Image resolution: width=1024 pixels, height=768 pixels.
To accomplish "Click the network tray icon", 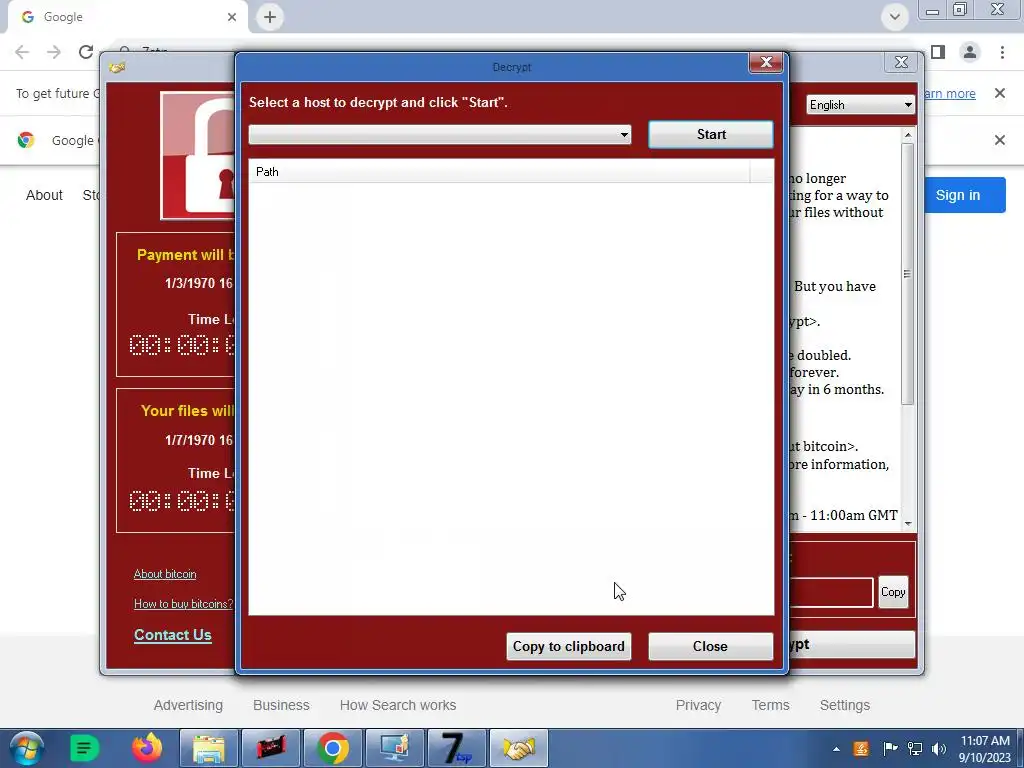I will tap(915, 749).
